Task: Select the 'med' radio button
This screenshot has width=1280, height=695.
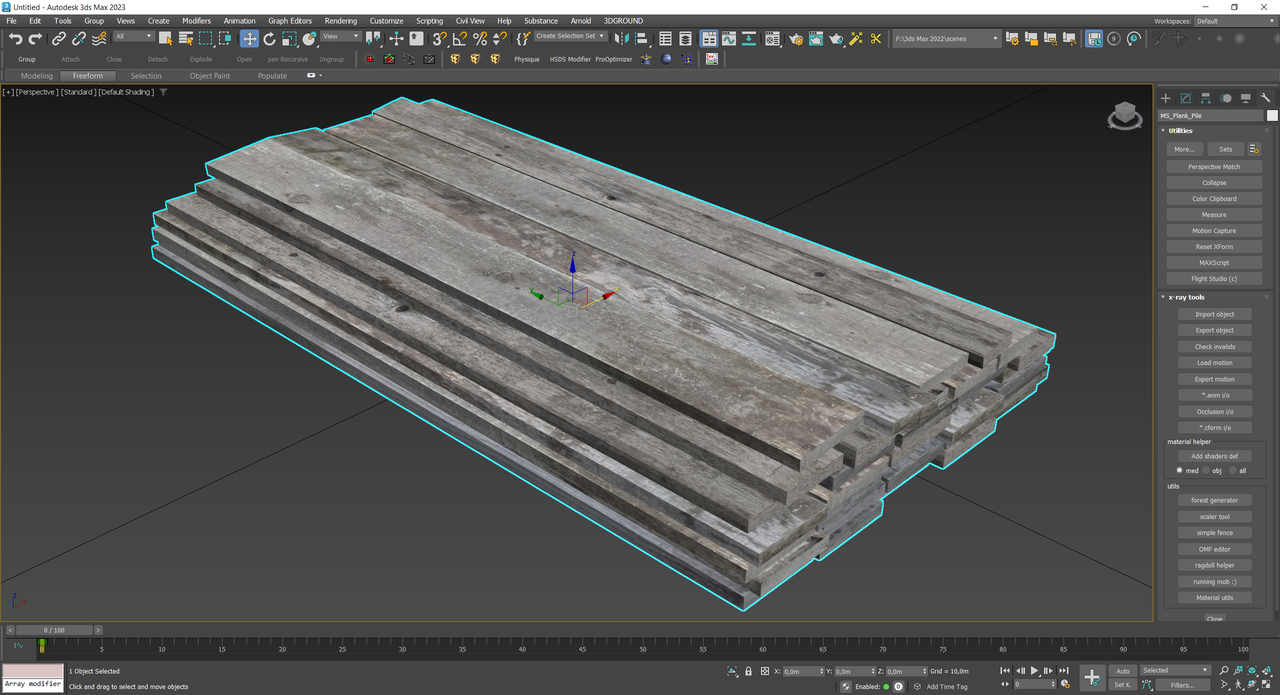Action: click(x=1181, y=470)
